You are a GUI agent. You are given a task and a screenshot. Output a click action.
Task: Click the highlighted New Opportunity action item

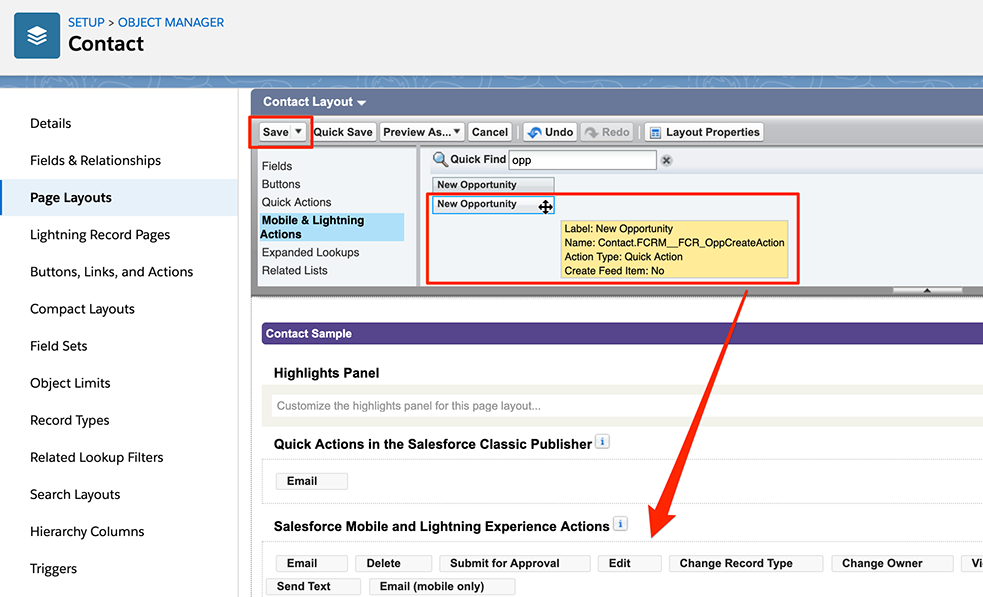coord(493,204)
